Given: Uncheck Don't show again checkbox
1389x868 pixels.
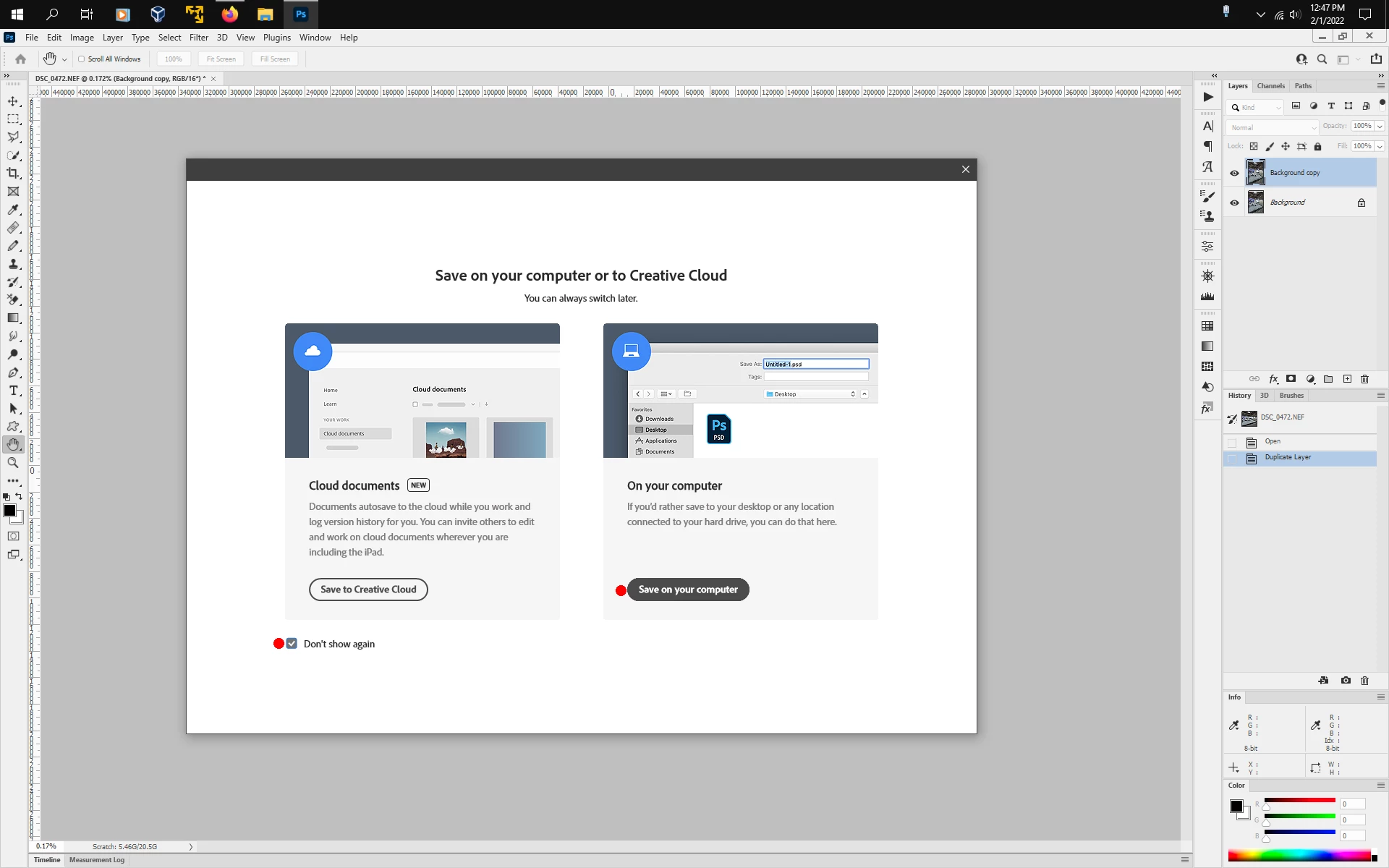Looking at the screenshot, I should tap(292, 644).
